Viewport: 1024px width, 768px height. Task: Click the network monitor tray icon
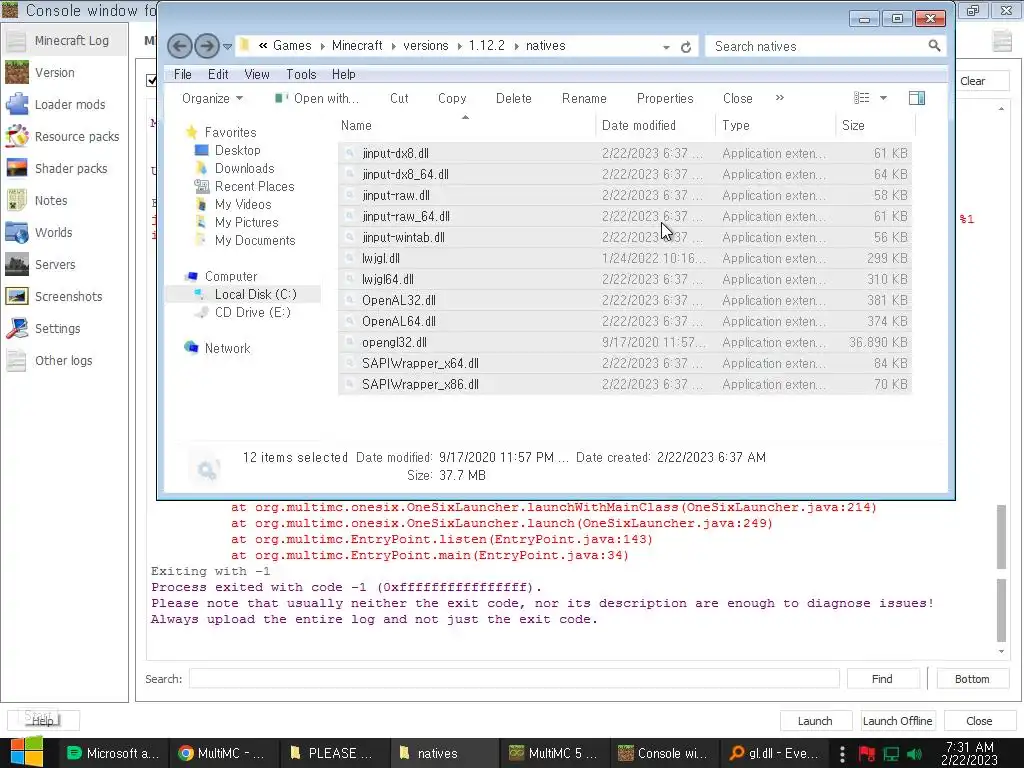pyautogui.click(x=891, y=754)
